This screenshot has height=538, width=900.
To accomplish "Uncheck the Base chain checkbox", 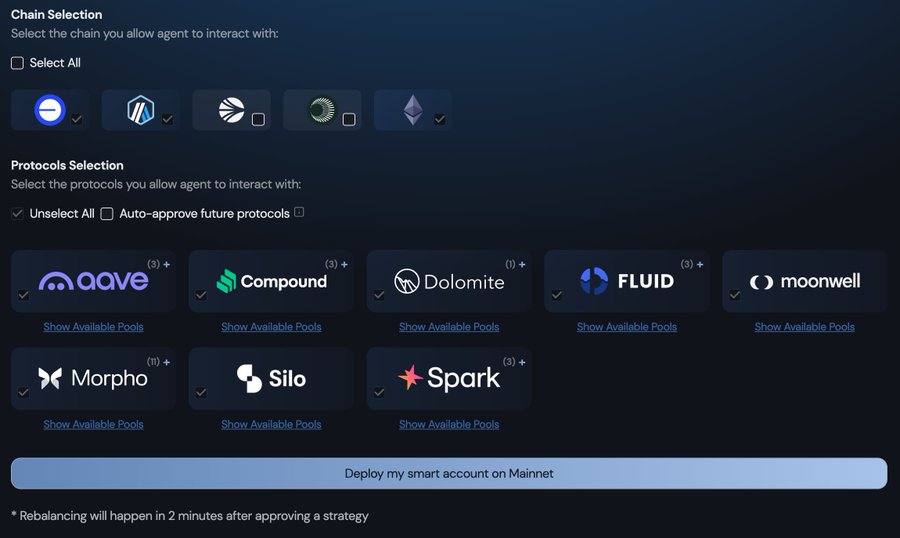I will pos(76,119).
